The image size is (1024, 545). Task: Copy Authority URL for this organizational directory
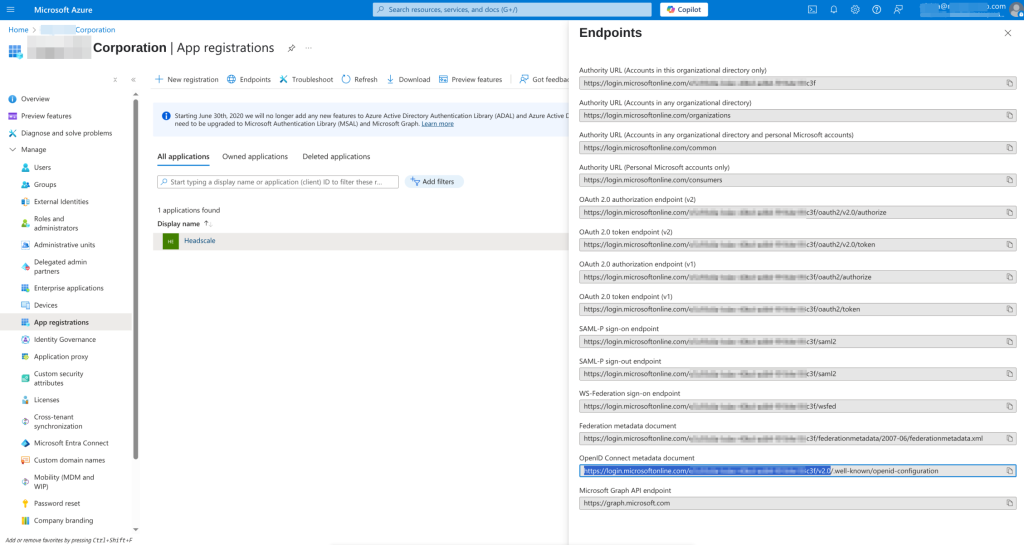(1010, 84)
